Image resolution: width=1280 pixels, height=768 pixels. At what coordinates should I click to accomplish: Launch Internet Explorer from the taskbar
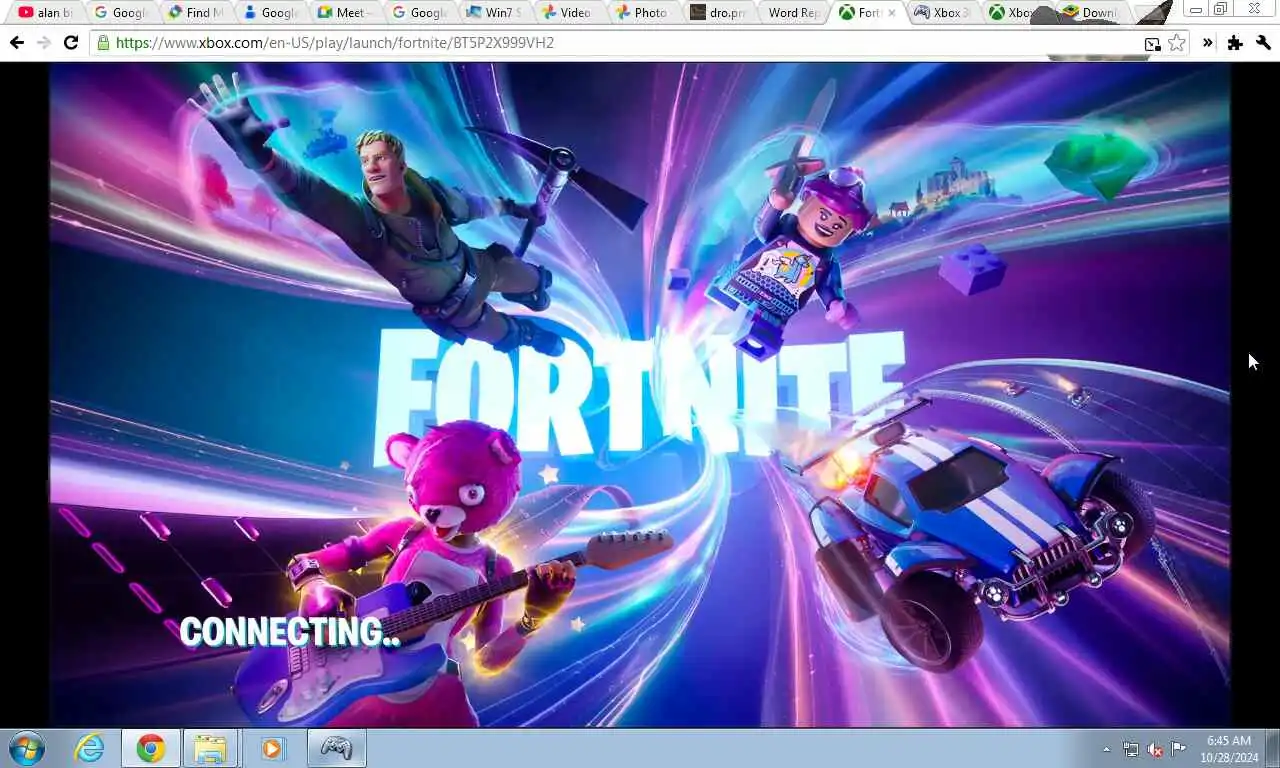[89, 748]
